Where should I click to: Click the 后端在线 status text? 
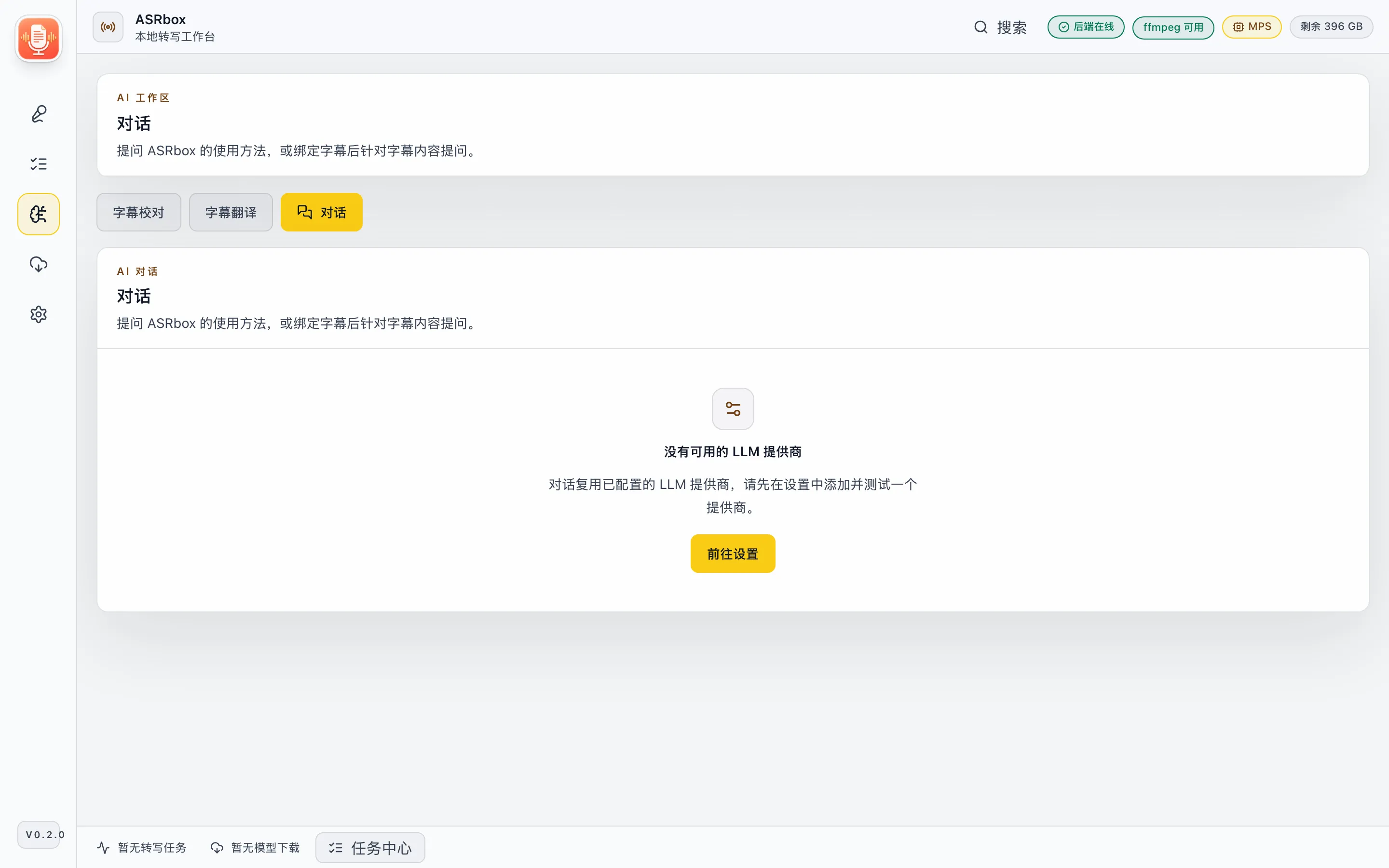(x=1093, y=27)
